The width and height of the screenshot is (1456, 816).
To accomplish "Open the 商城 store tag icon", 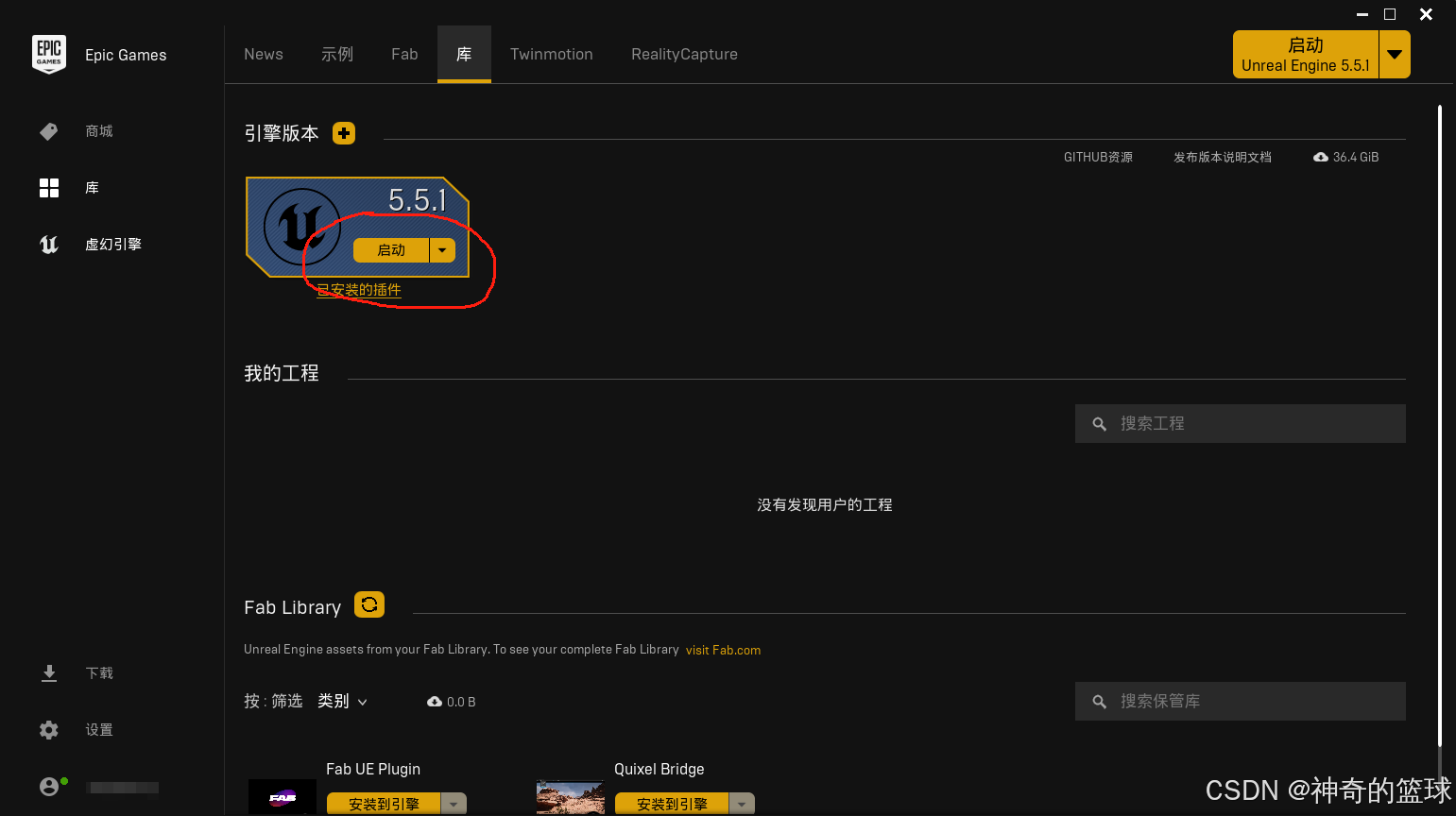I will (x=49, y=131).
